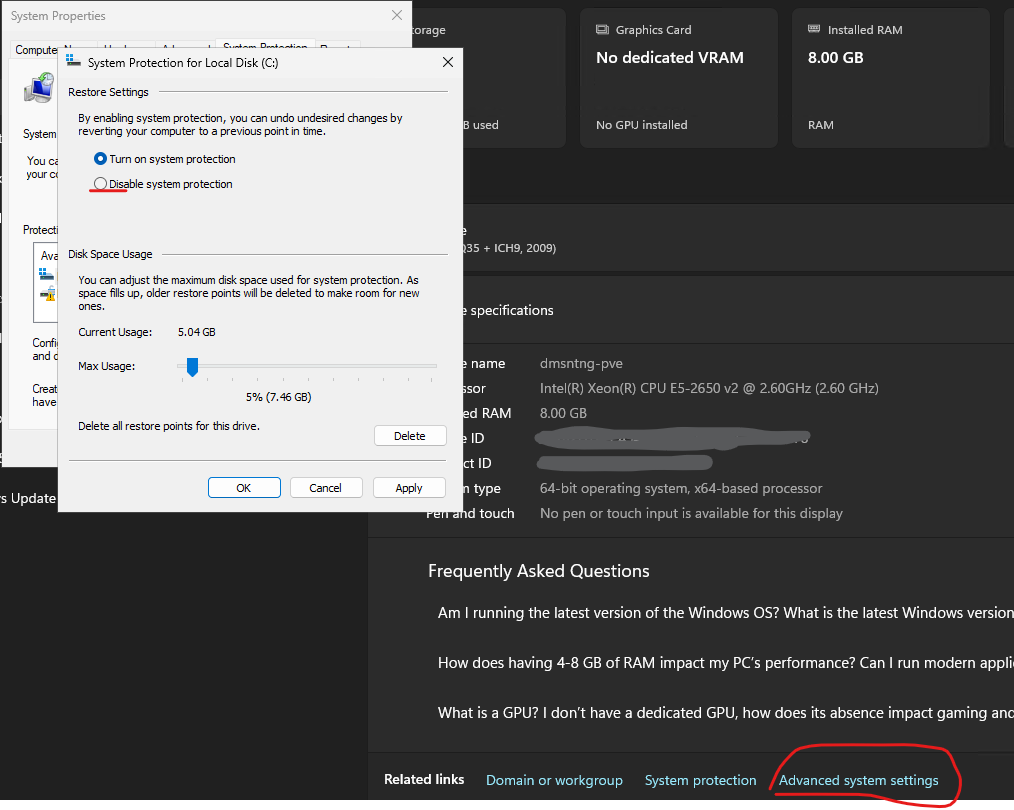Image resolution: width=1014 pixels, height=810 pixels.
Task: Confirm the dialog with OK
Action: point(244,488)
